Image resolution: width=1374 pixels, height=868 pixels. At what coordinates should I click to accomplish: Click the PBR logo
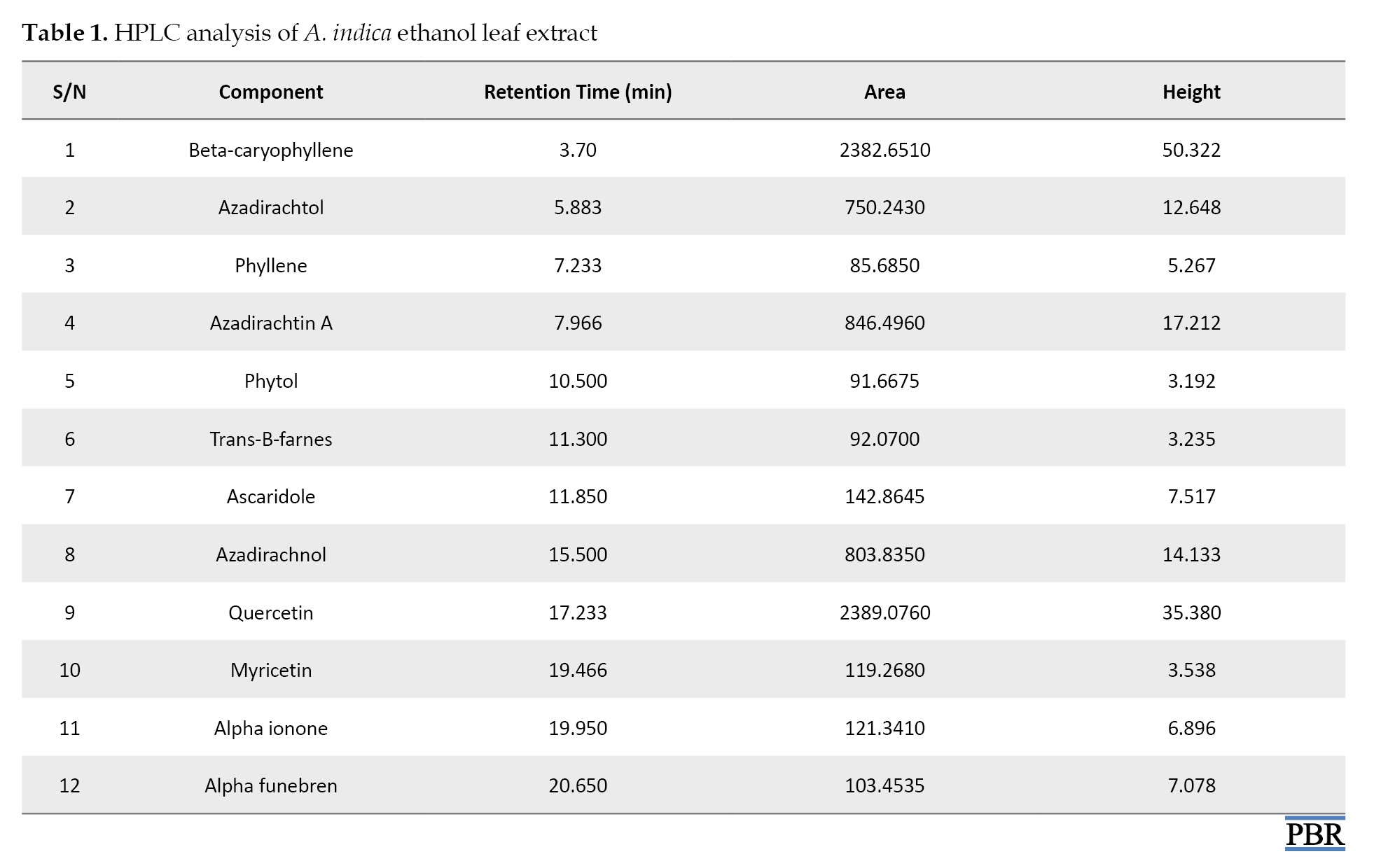(1314, 834)
